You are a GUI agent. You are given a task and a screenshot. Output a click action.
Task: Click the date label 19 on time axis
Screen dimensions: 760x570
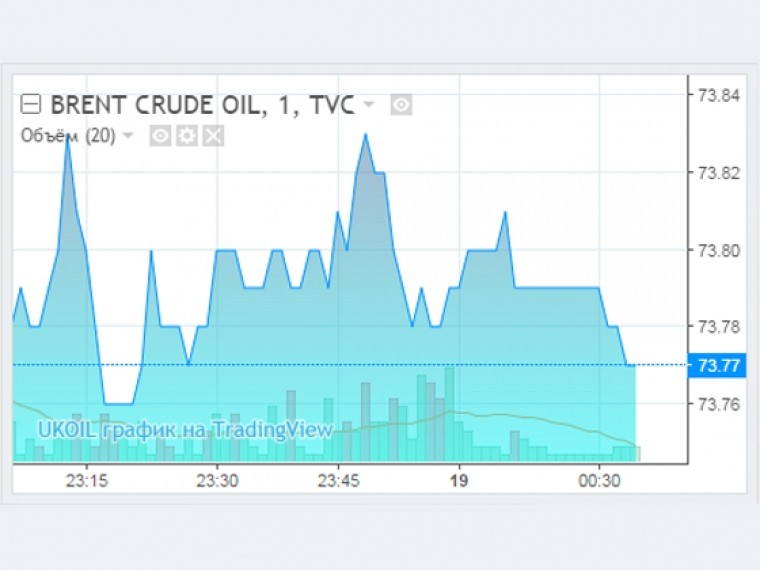(x=459, y=481)
